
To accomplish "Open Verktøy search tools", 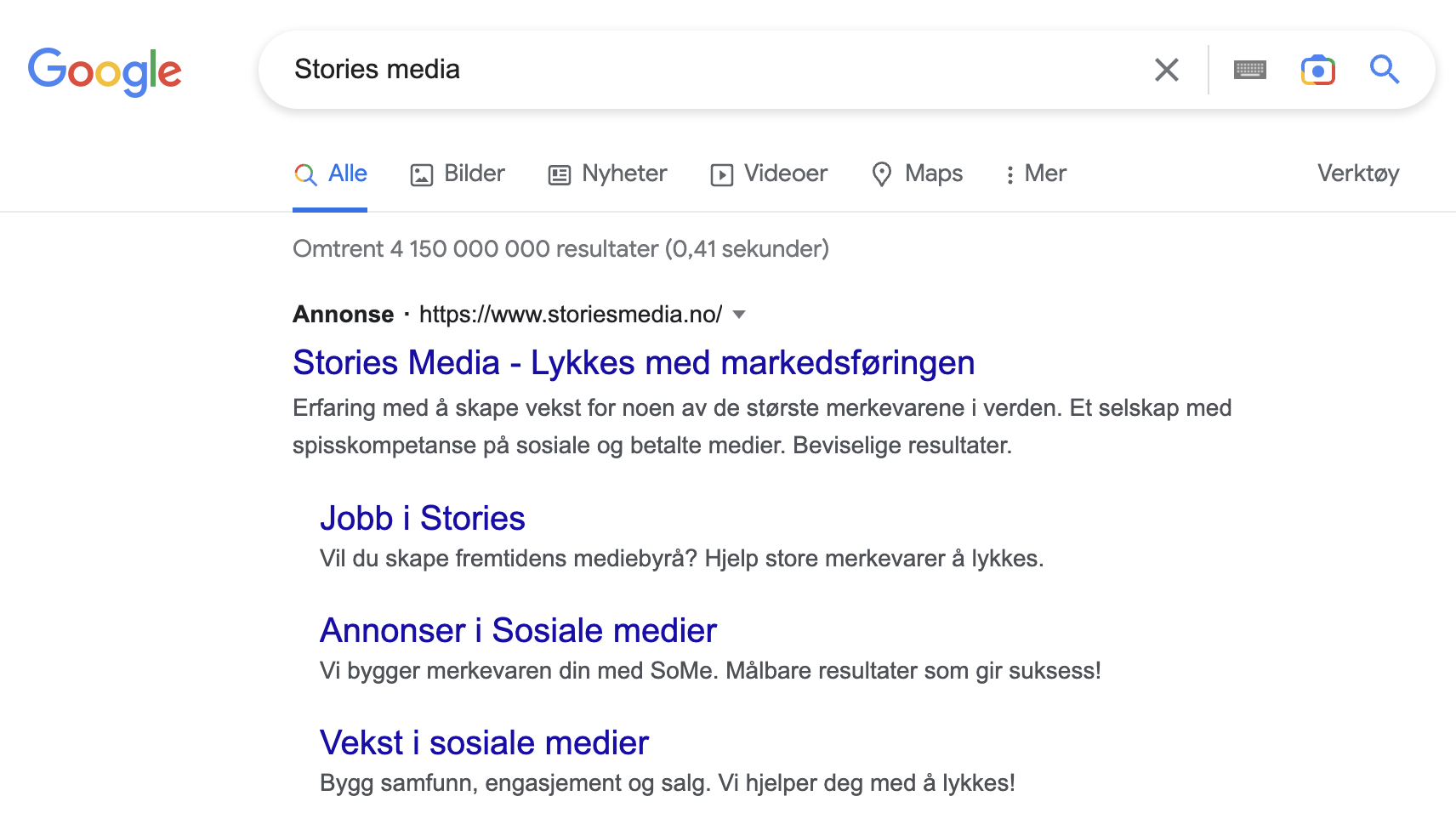I will (x=1358, y=173).
